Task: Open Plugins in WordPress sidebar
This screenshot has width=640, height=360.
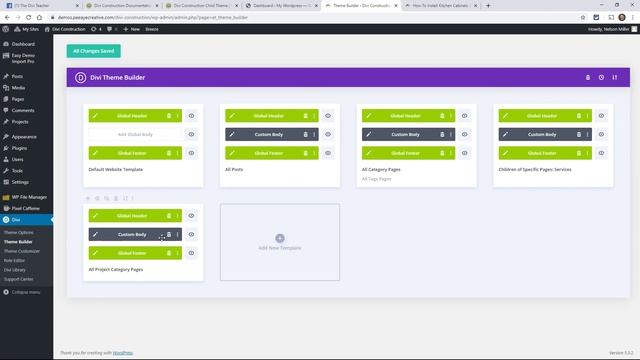Action: click(x=19, y=148)
